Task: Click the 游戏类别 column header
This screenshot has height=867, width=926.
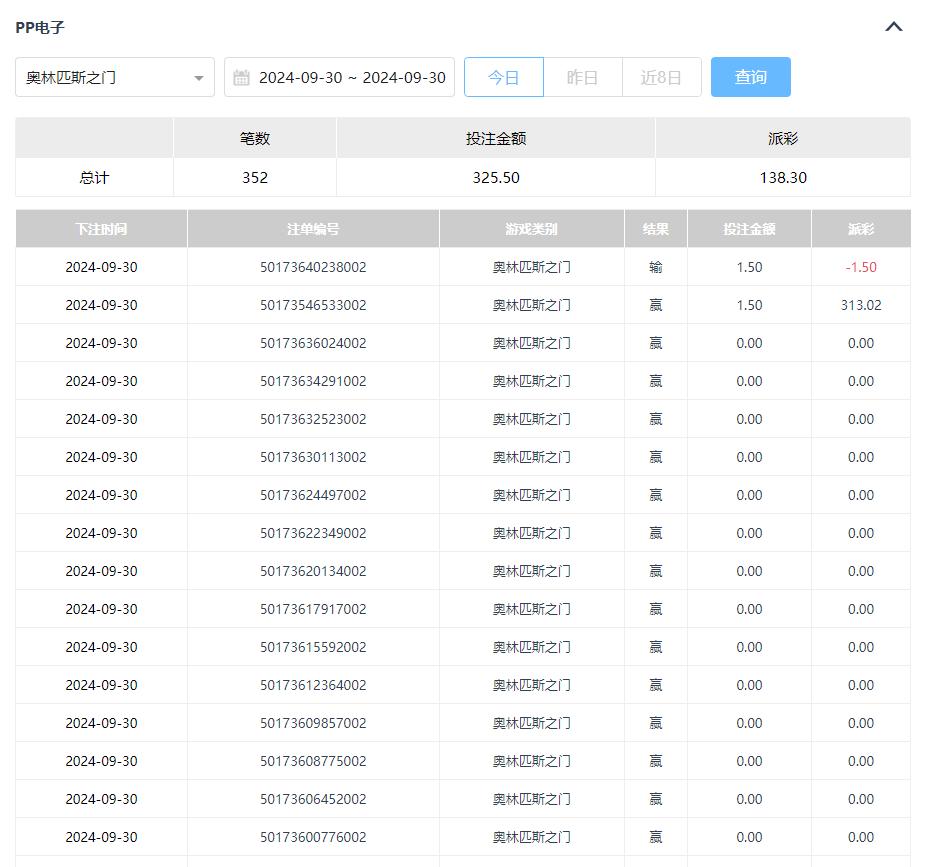Action: [531, 229]
